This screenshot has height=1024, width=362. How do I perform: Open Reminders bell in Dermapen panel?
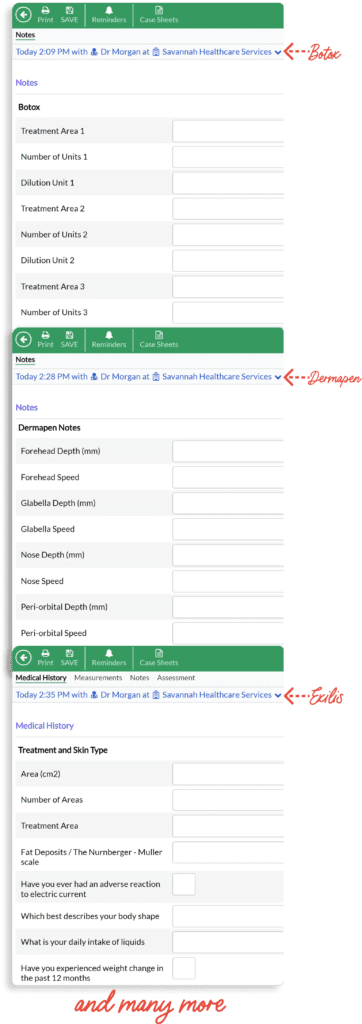pyautogui.click(x=109, y=339)
